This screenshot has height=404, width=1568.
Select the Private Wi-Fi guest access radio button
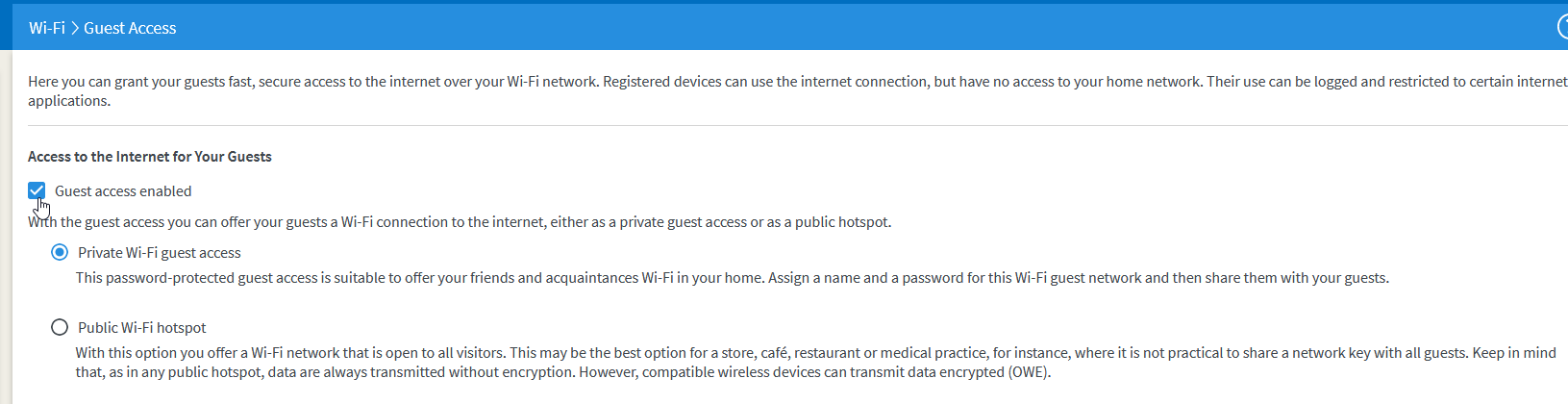pyautogui.click(x=60, y=252)
